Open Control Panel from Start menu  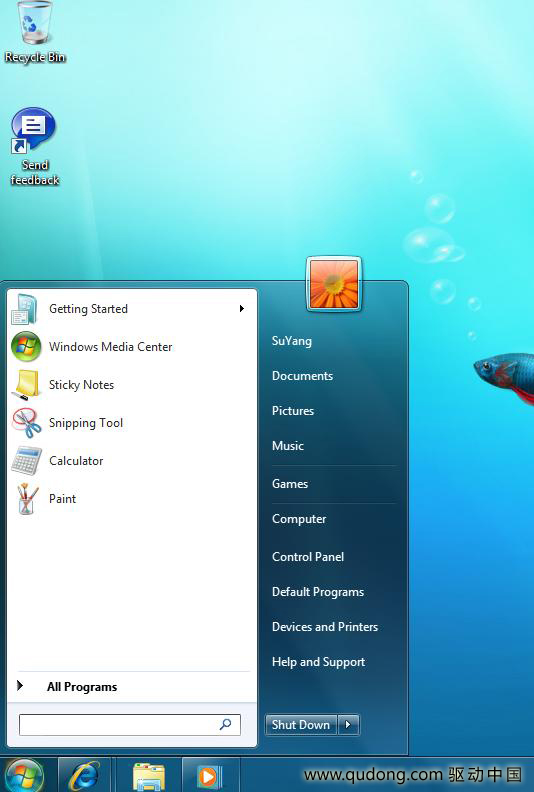click(308, 557)
